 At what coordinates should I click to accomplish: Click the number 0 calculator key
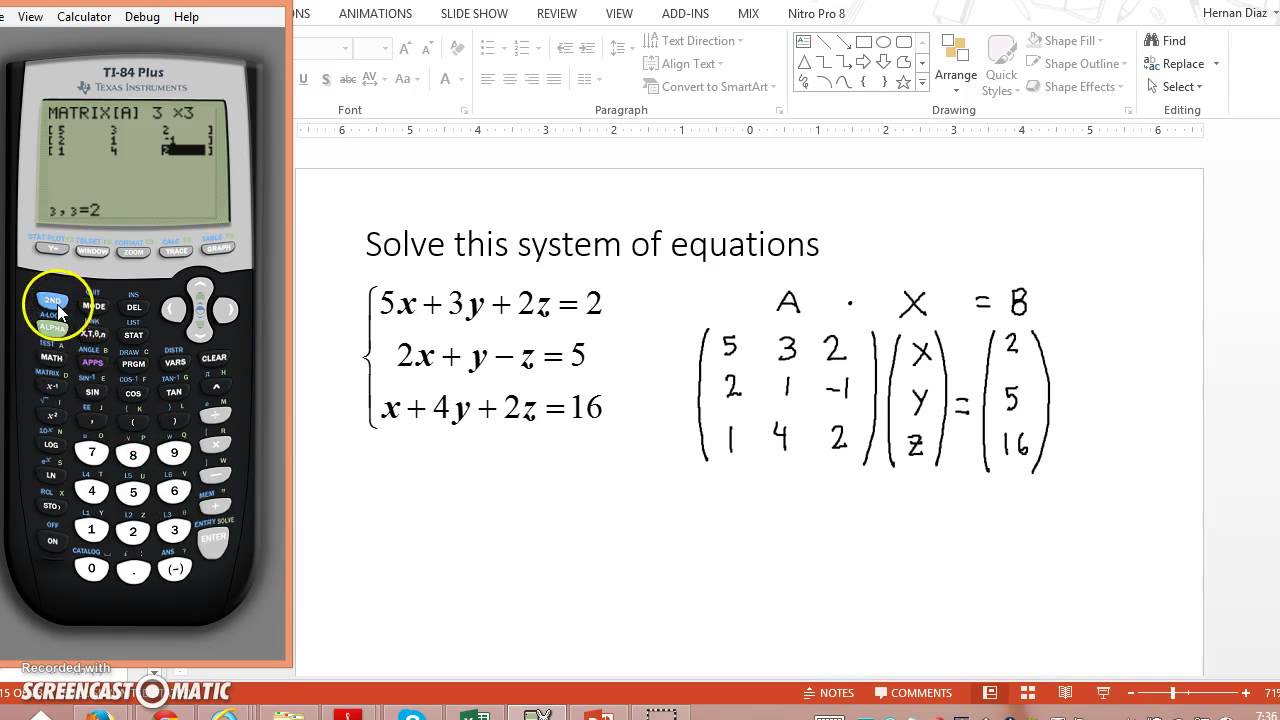92,569
